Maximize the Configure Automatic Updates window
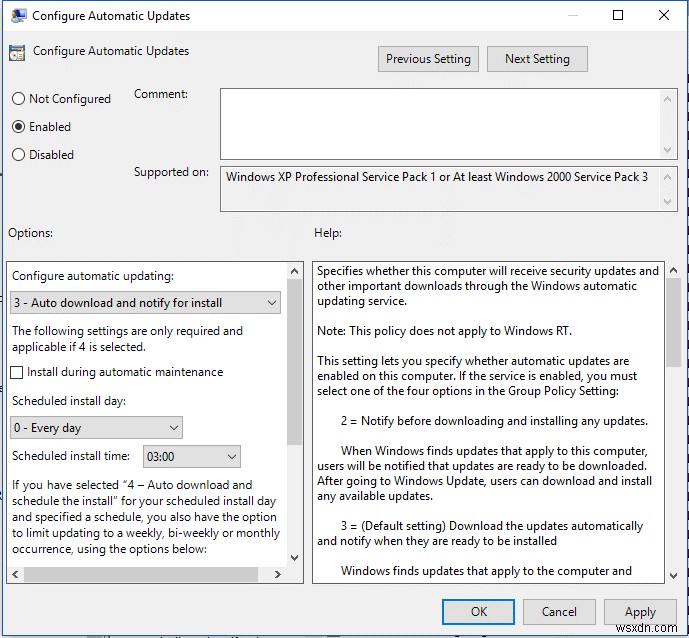 coord(618,15)
